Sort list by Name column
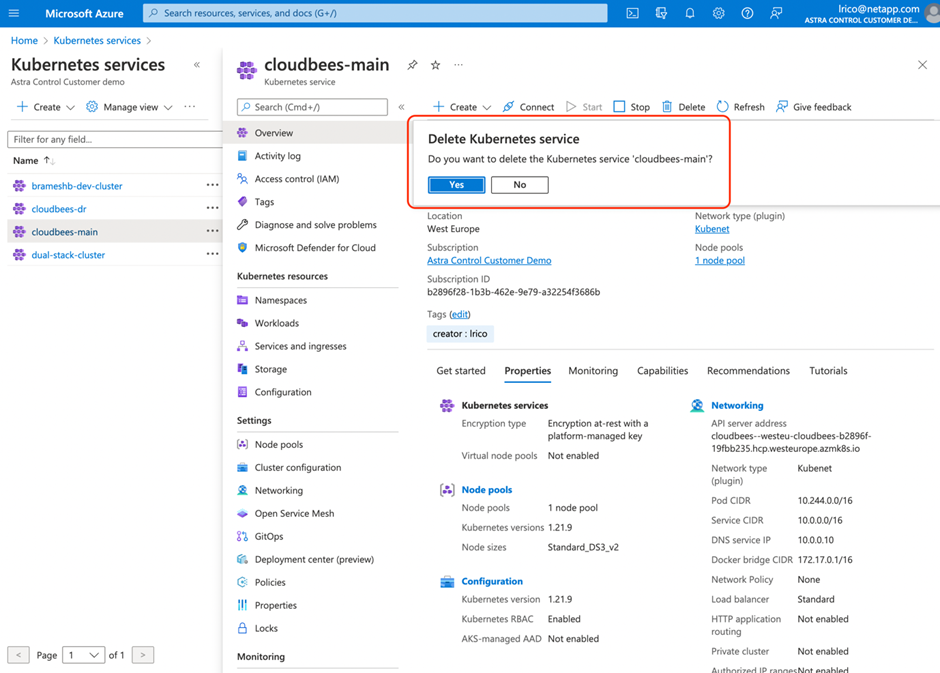The image size is (940, 673). click(34, 161)
